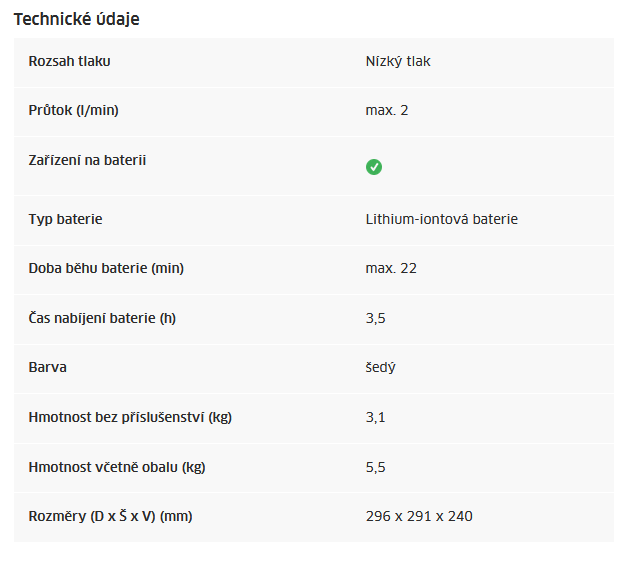
Task: Select the Průtok (l/min) label
Action: point(73,110)
